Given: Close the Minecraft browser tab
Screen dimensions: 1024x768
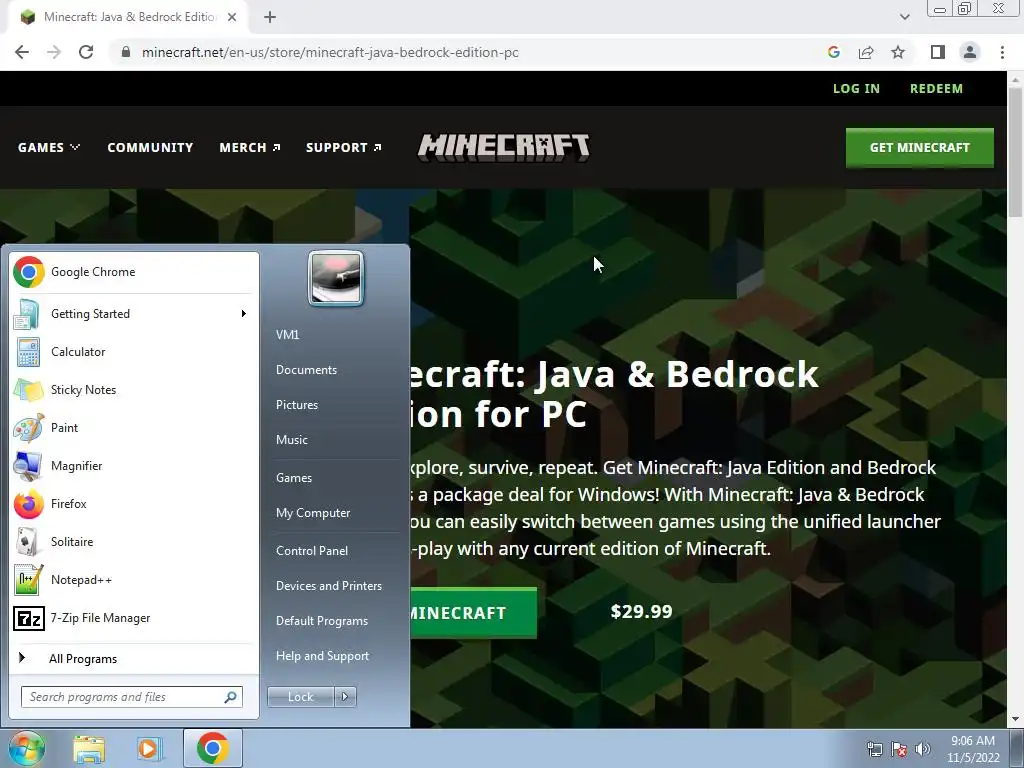Looking at the screenshot, I should pos(232,18).
